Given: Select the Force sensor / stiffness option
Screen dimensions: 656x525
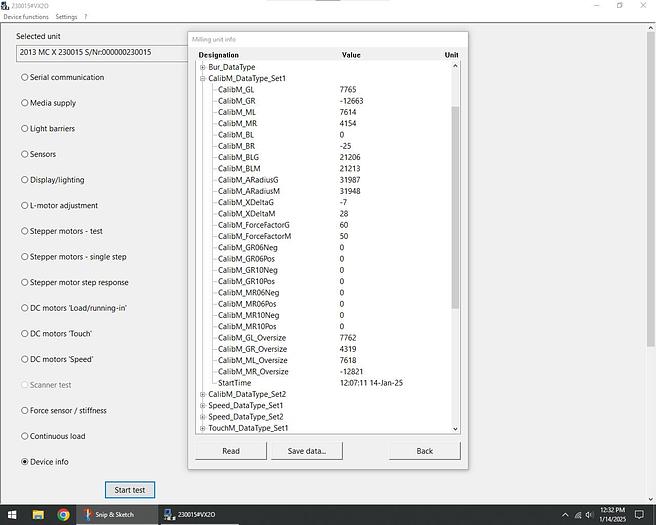Looking at the screenshot, I should pyautogui.click(x=24, y=411).
